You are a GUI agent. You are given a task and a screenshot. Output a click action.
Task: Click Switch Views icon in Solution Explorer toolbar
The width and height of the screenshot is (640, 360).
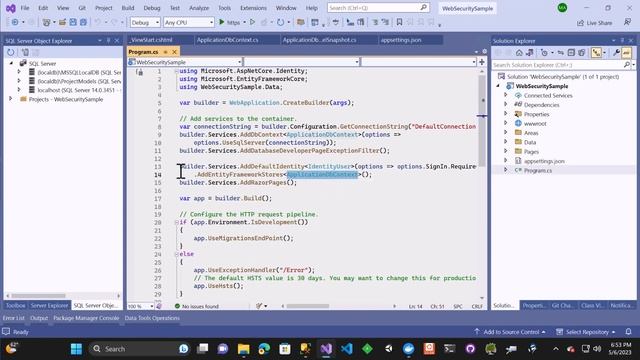tap(530, 53)
